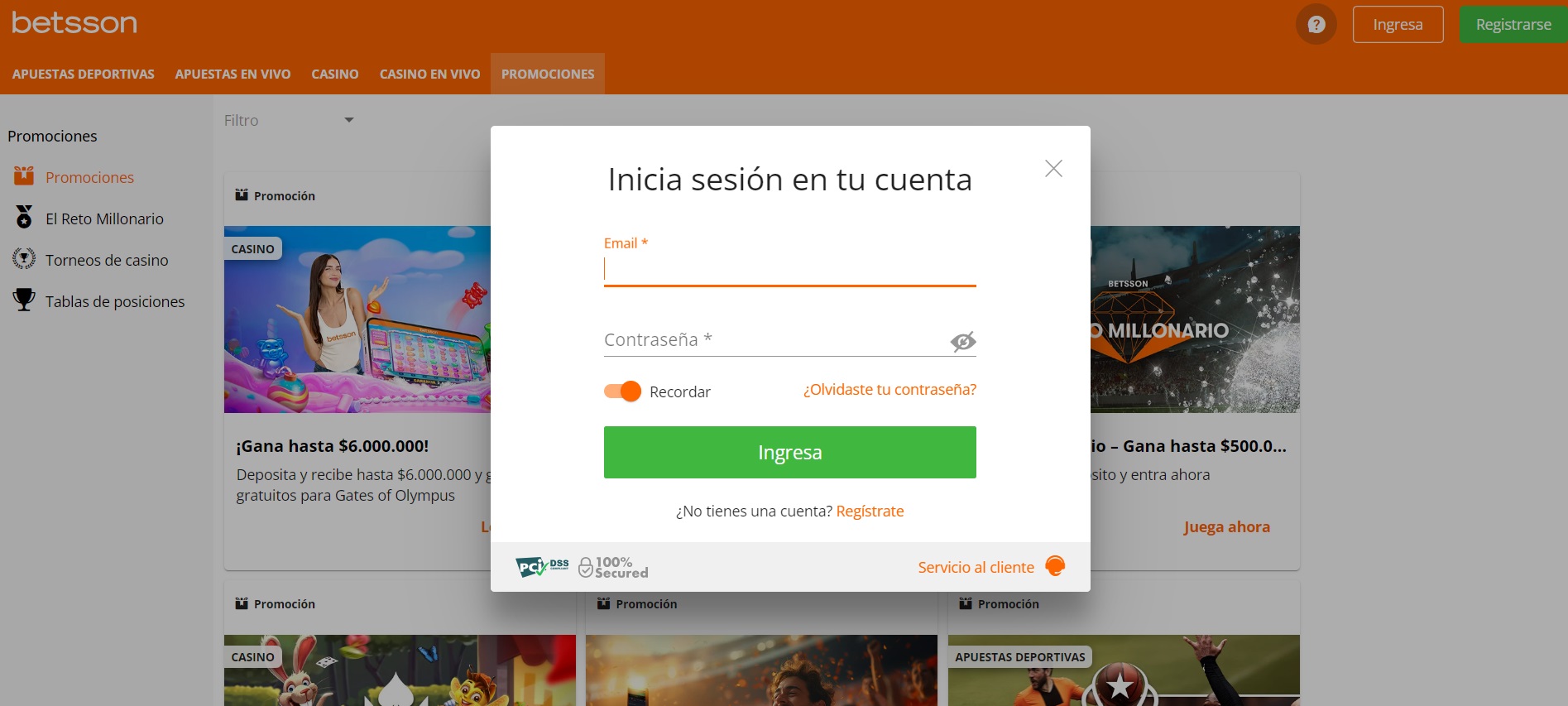Click CASINO tag on Gates of Olympus card
This screenshot has width=1568, height=706.
tap(252, 249)
